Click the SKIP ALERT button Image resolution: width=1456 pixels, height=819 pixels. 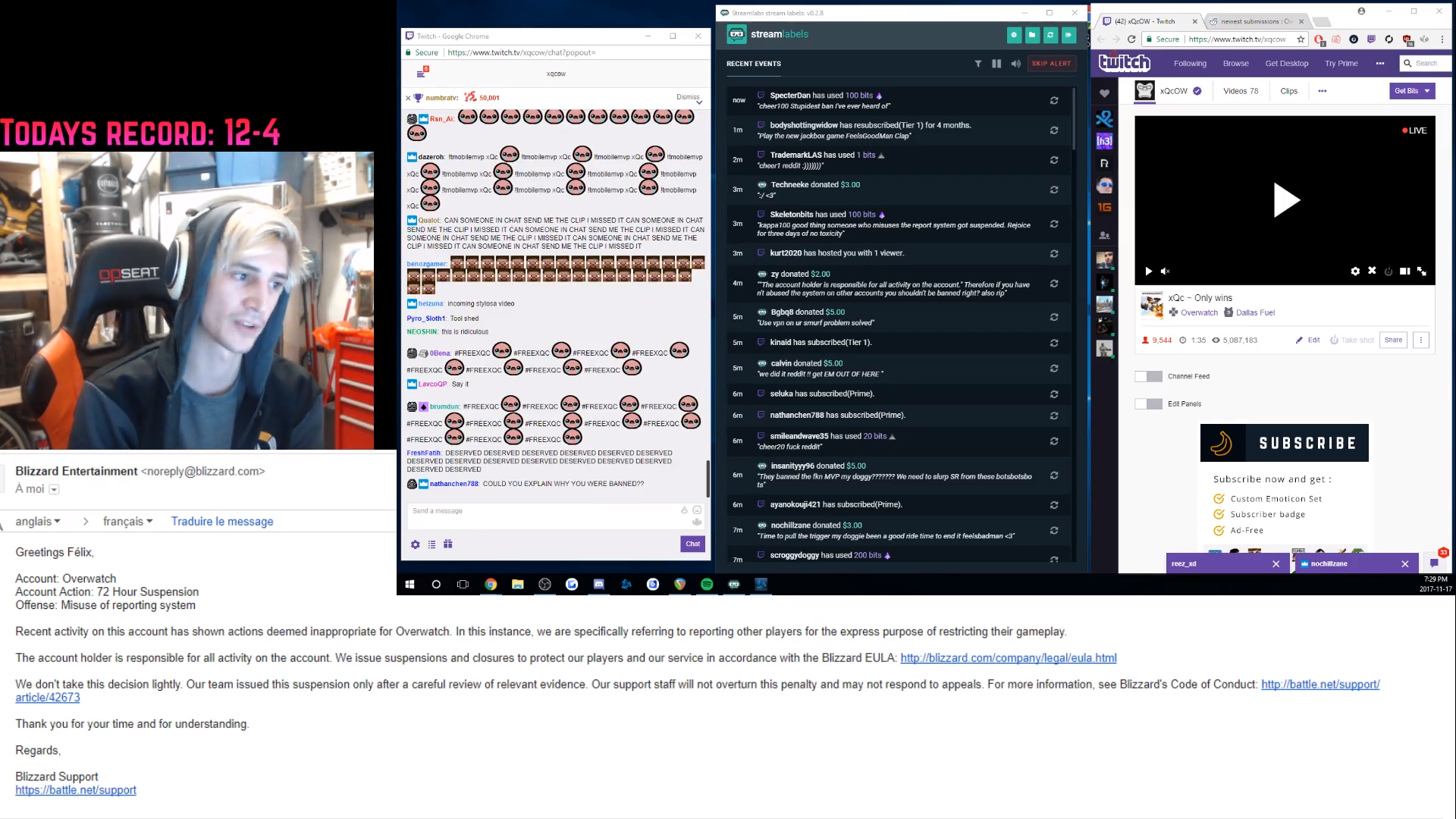click(x=1051, y=64)
